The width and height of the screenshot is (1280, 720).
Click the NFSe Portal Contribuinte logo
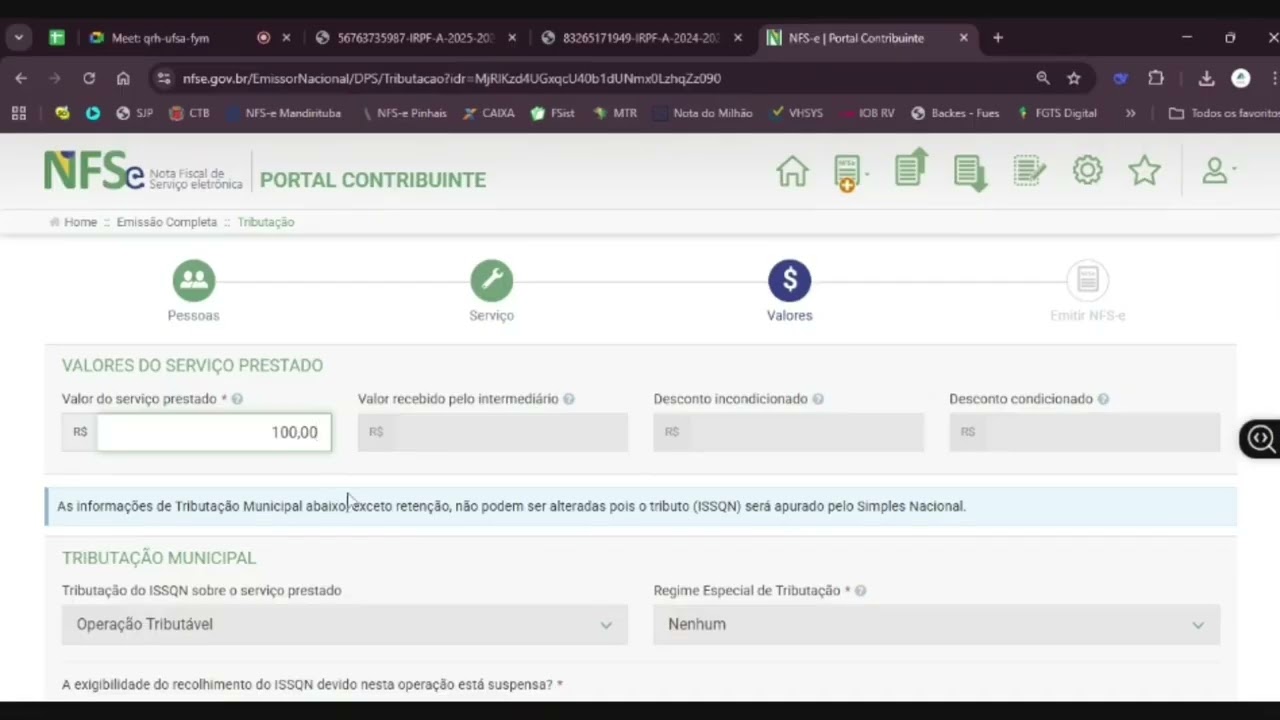pyautogui.click(x=265, y=172)
